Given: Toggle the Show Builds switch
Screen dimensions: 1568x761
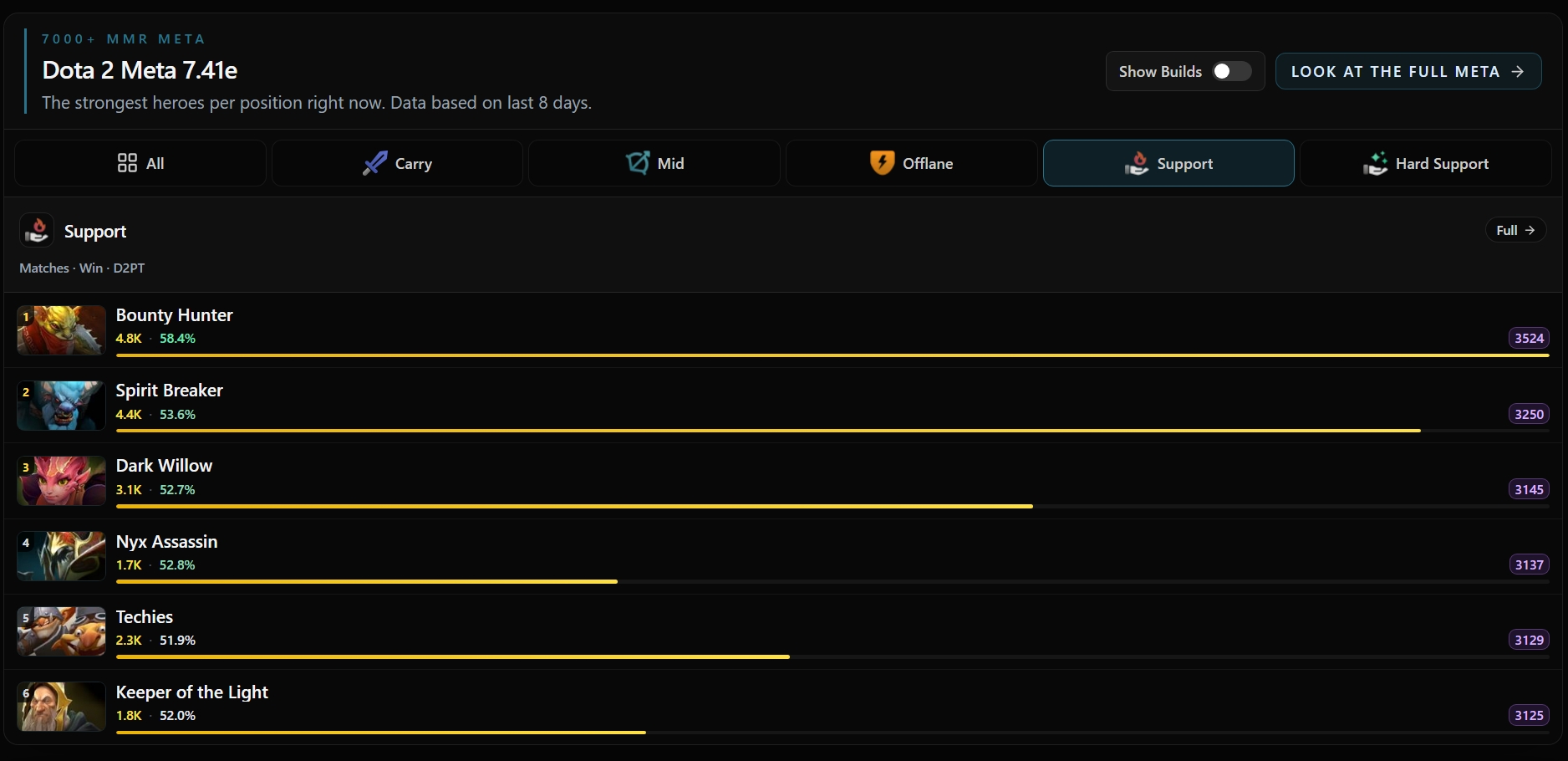Looking at the screenshot, I should coord(1231,72).
